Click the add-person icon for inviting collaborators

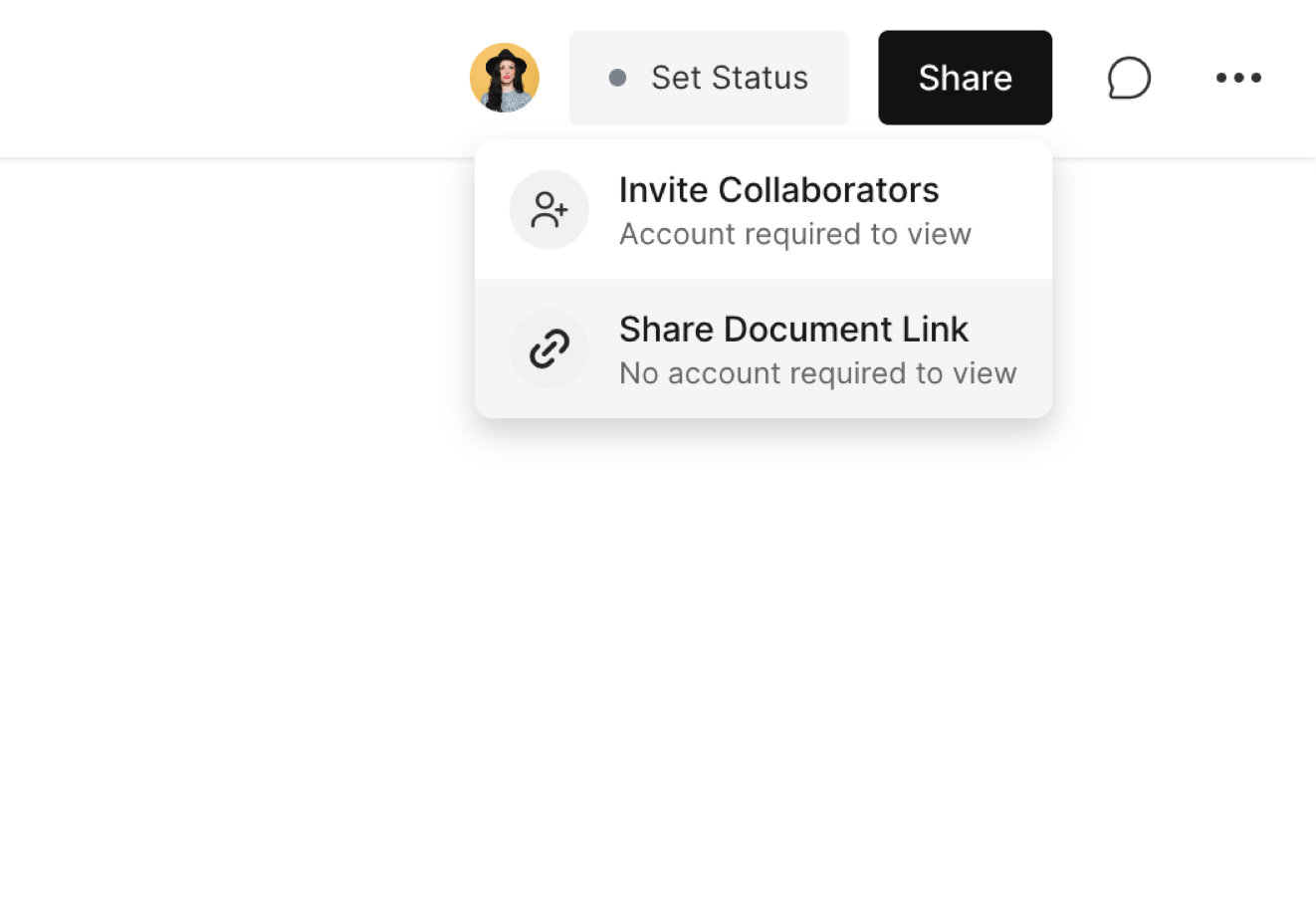pyautogui.click(x=548, y=209)
